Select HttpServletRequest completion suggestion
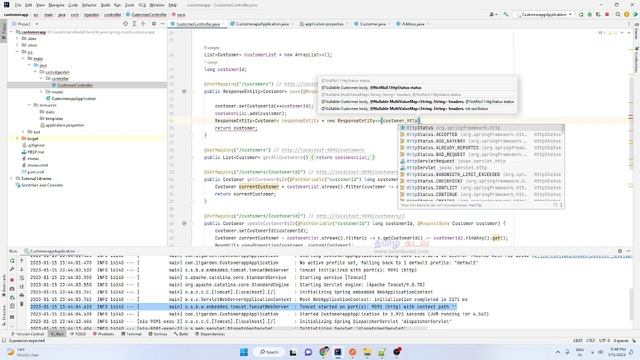This screenshot has height=360, width=640. pos(481,161)
